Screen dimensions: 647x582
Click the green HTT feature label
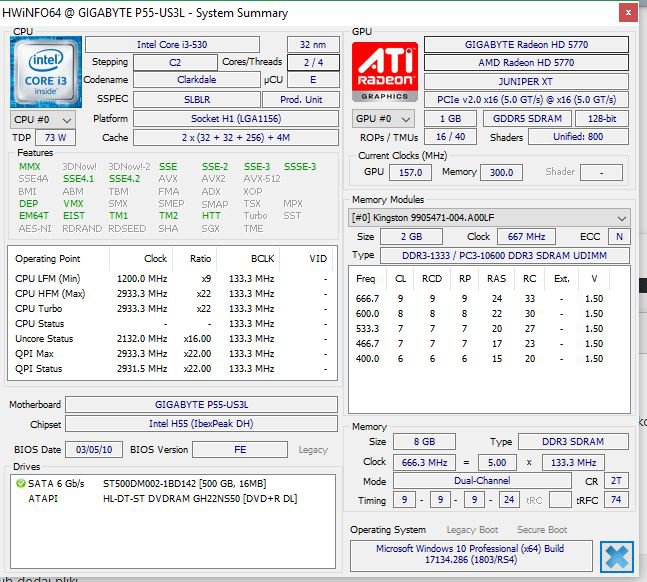[211, 216]
